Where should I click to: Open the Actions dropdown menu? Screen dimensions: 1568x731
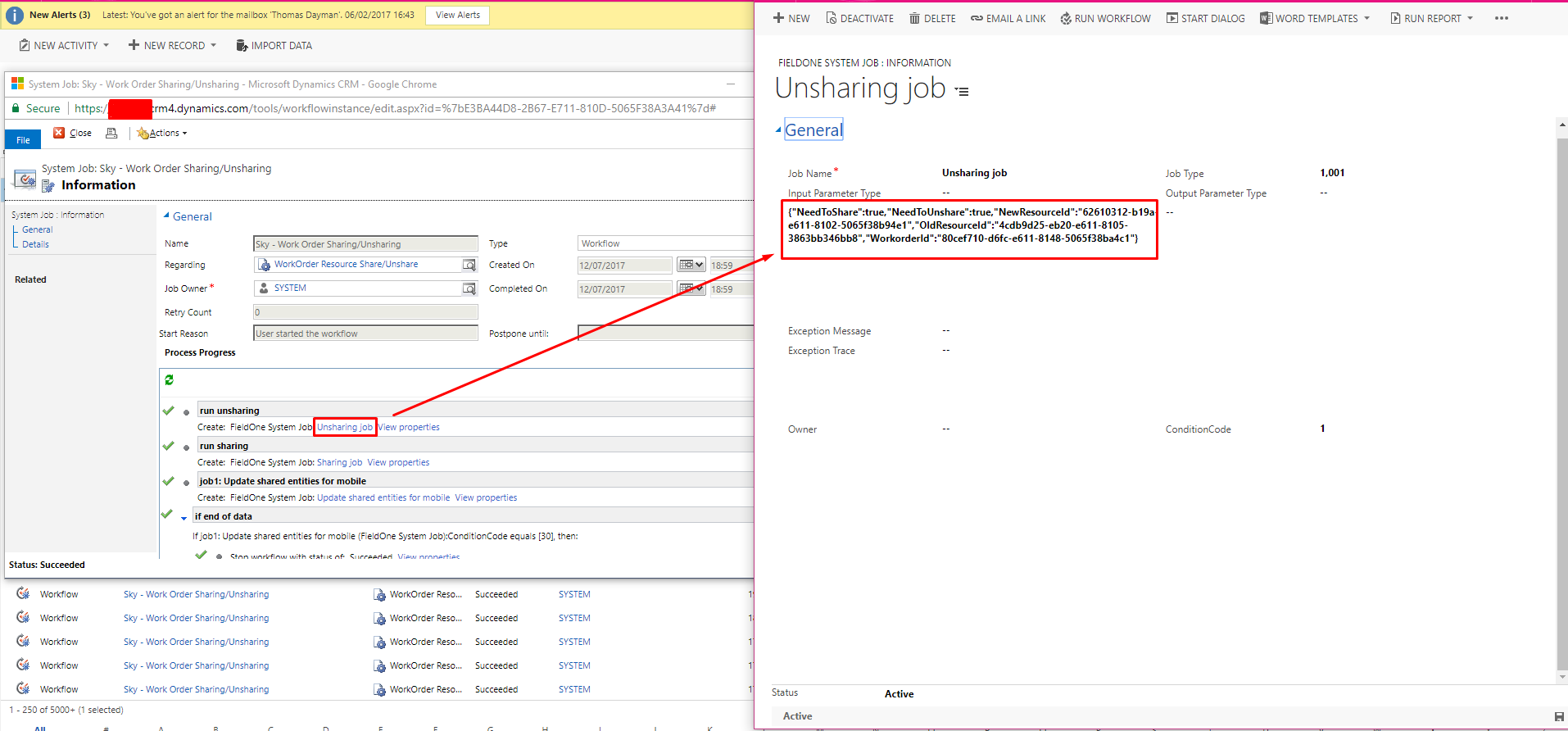(162, 133)
